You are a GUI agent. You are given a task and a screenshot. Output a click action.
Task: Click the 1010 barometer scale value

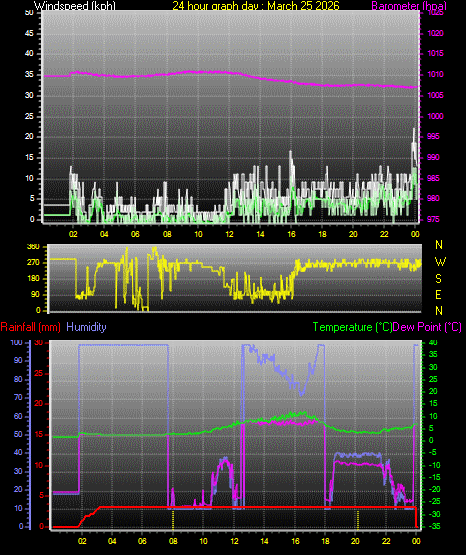click(x=436, y=74)
